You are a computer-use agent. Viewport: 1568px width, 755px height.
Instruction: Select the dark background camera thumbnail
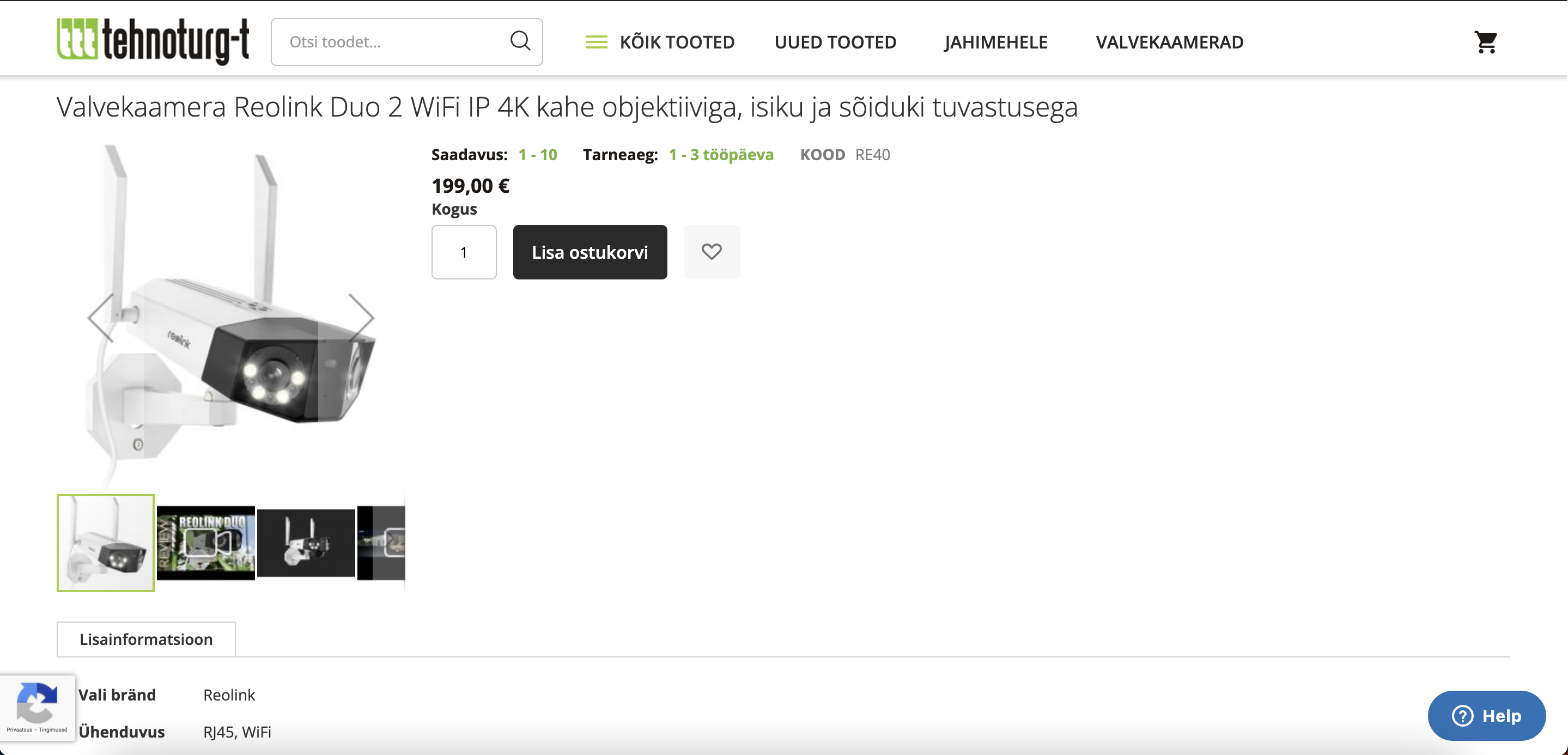click(x=306, y=543)
